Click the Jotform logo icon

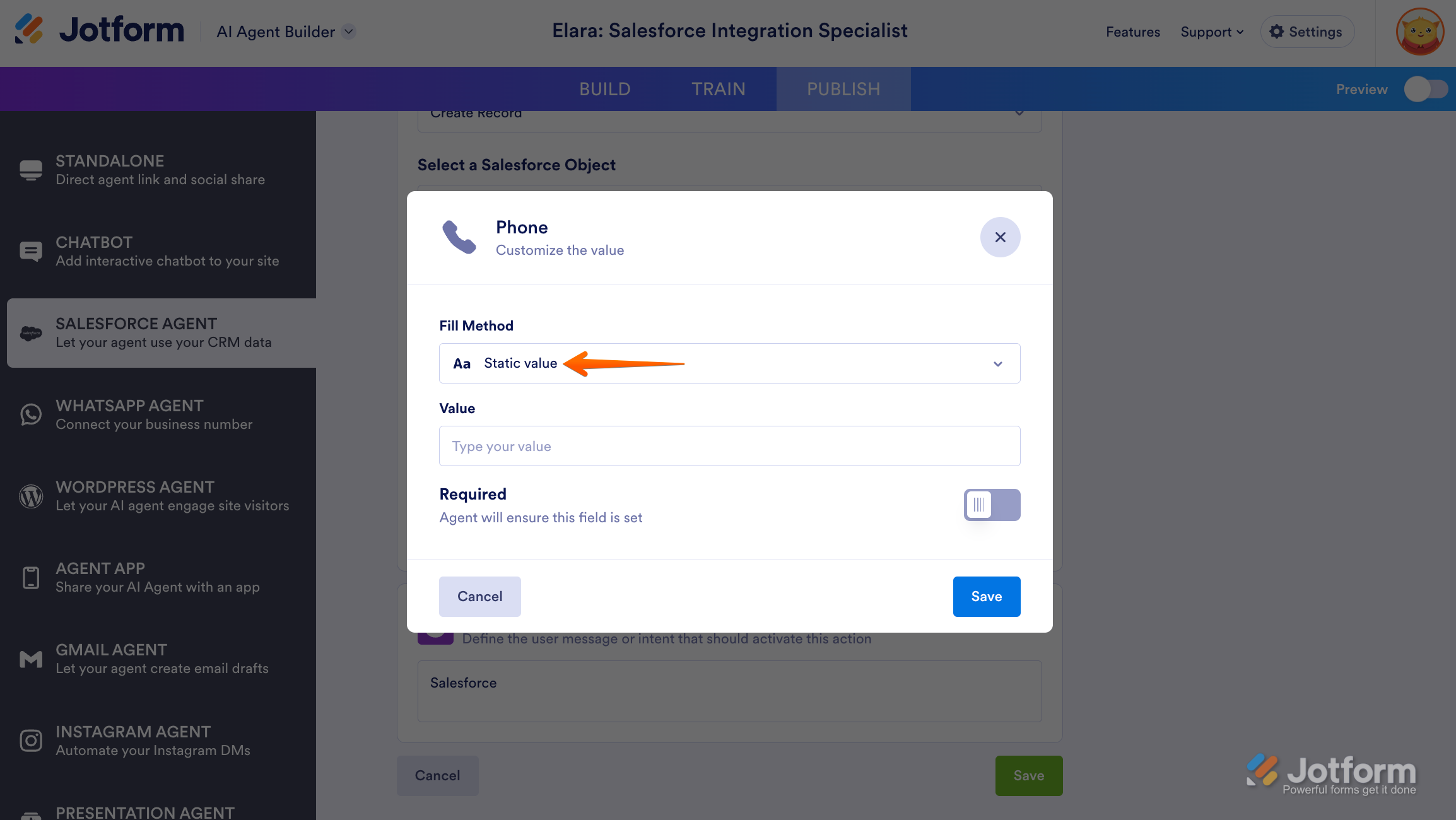[x=29, y=30]
